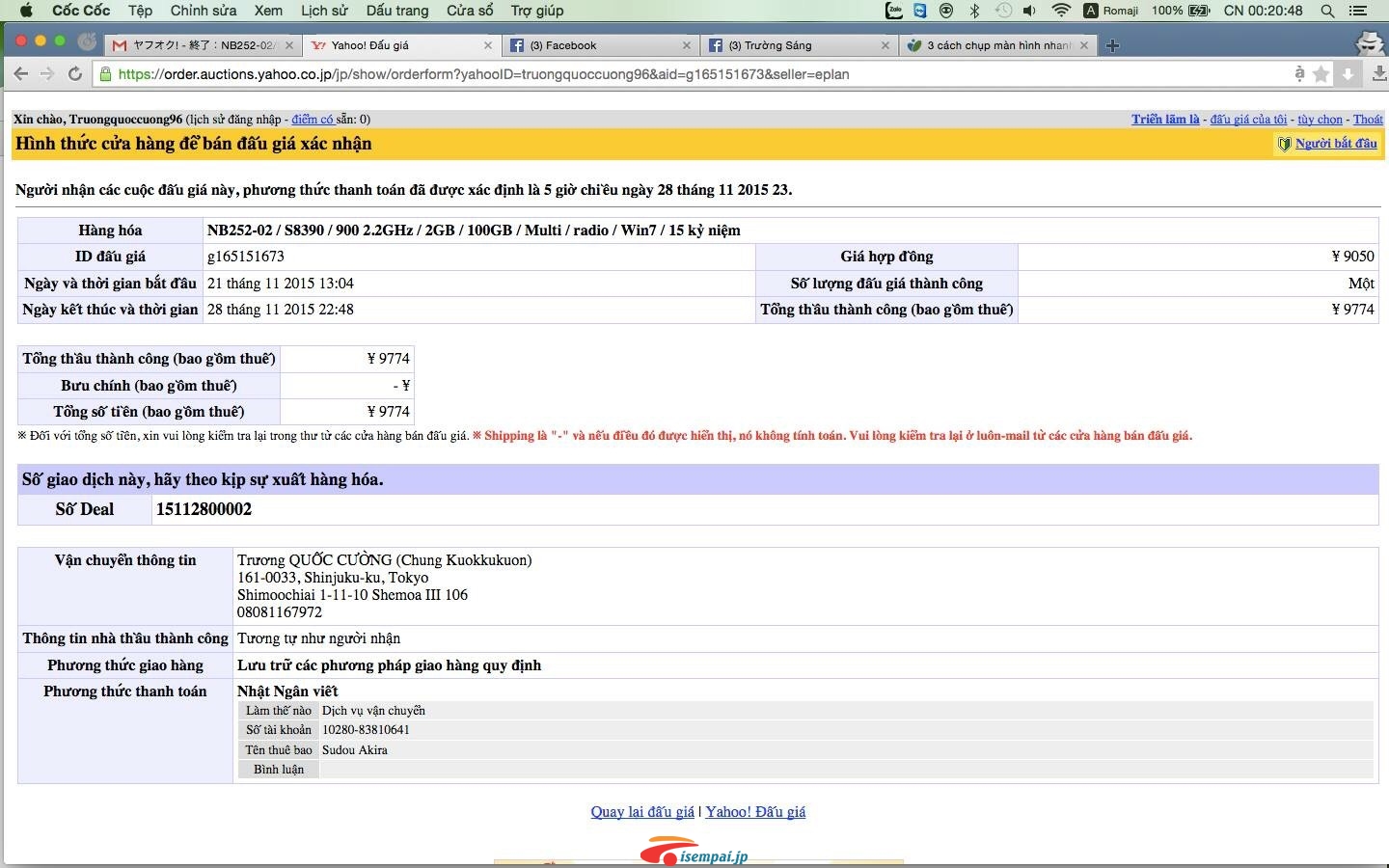Open the Apple menu

pyautogui.click(x=26, y=11)
